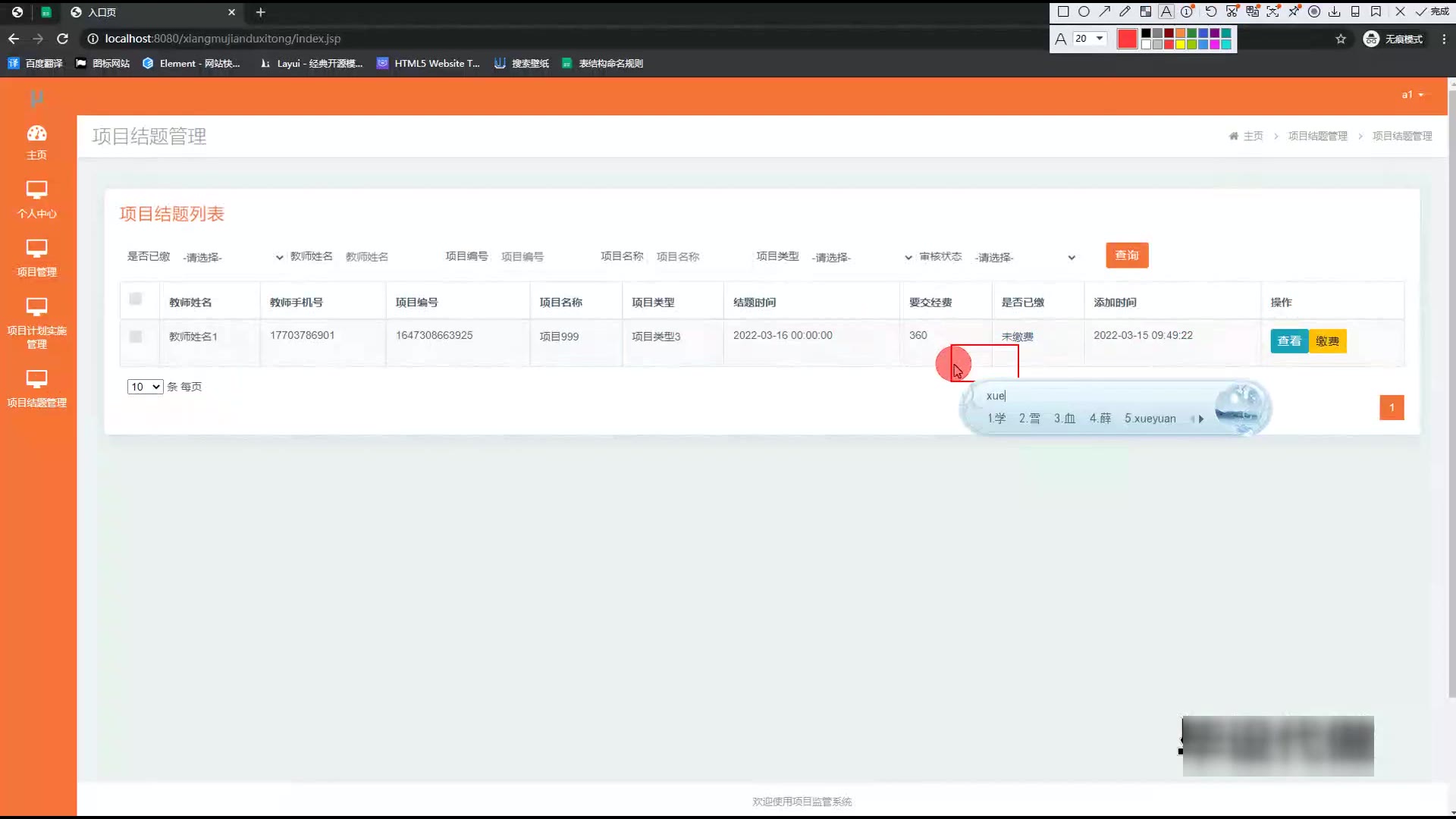Select the arrow annotation tool

[1105, 11]
